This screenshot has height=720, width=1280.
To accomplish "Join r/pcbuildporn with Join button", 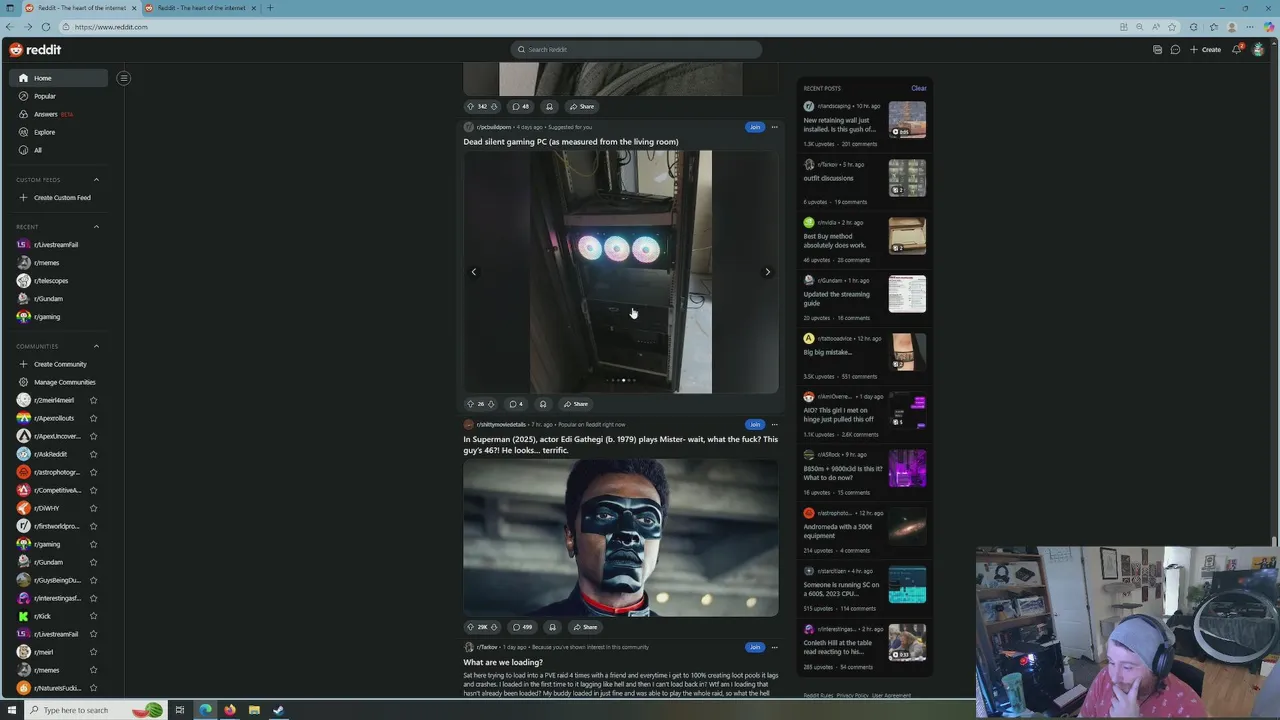I will tap(755, 127).
